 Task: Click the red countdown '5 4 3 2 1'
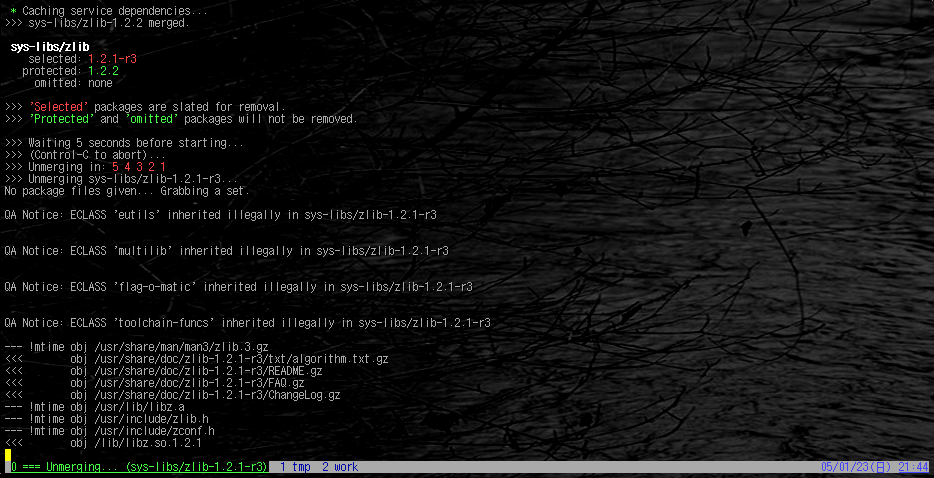tap(139, 166)
